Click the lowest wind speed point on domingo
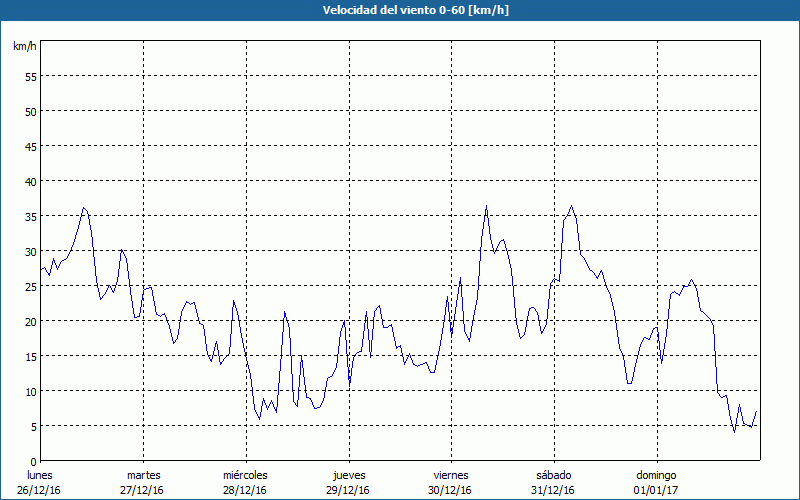This screenshot has height=500, width=800. click(x=734, y=432)
